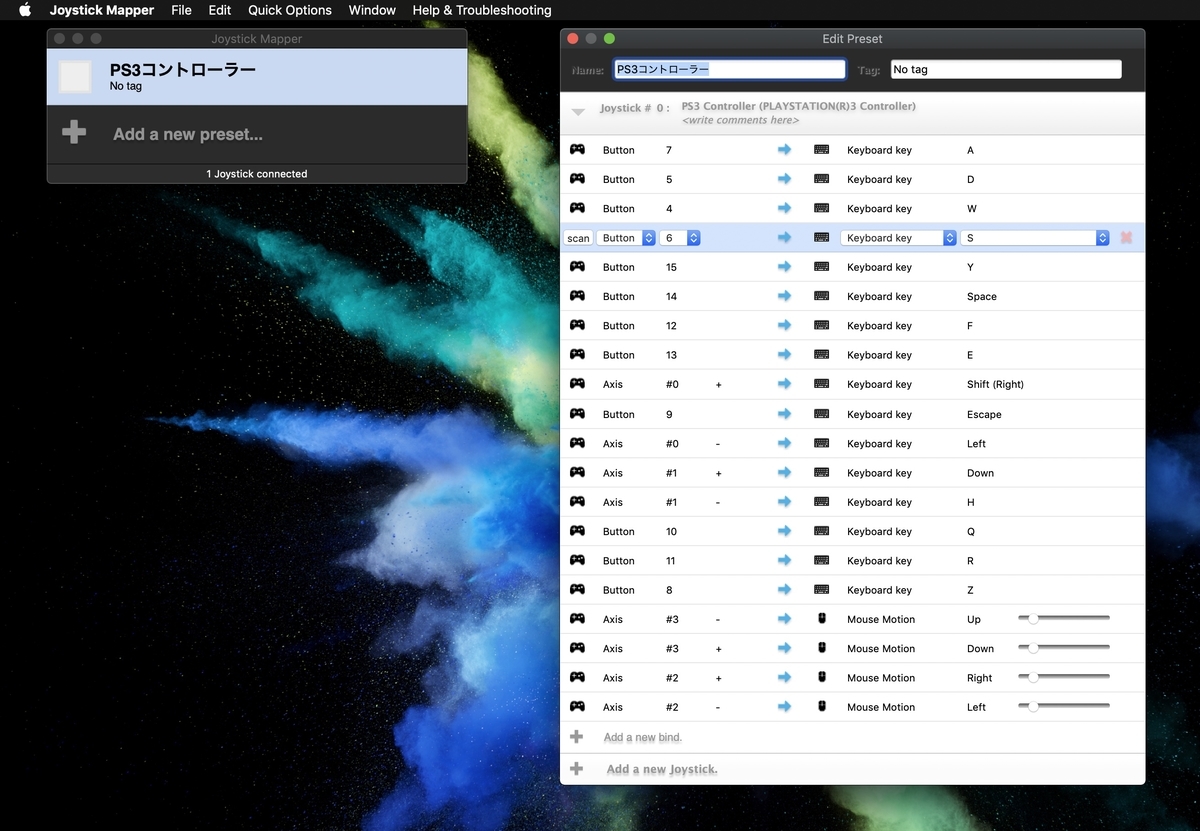The width and height of the screenshot is (1200, 831).
Task: Click the blue arrow on the selected Button 6 row
Action: tap(784, 238)
